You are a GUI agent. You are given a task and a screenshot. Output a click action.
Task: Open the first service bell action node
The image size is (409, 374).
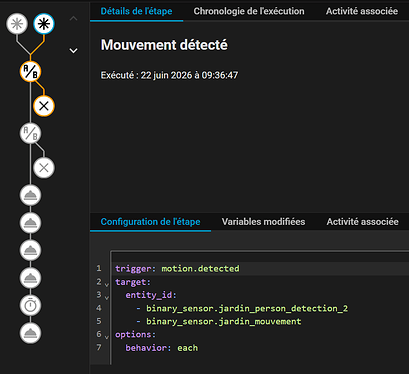[x=30, y=195]
